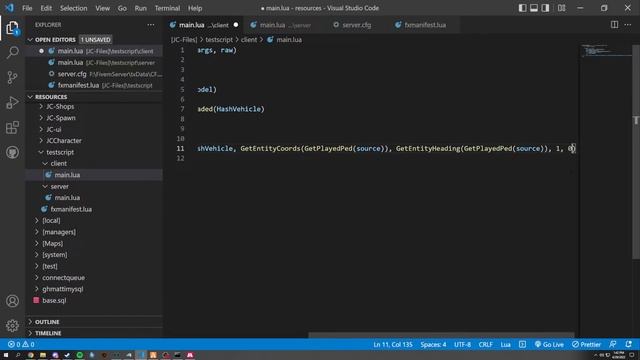Expand the [local] folder

51,220
